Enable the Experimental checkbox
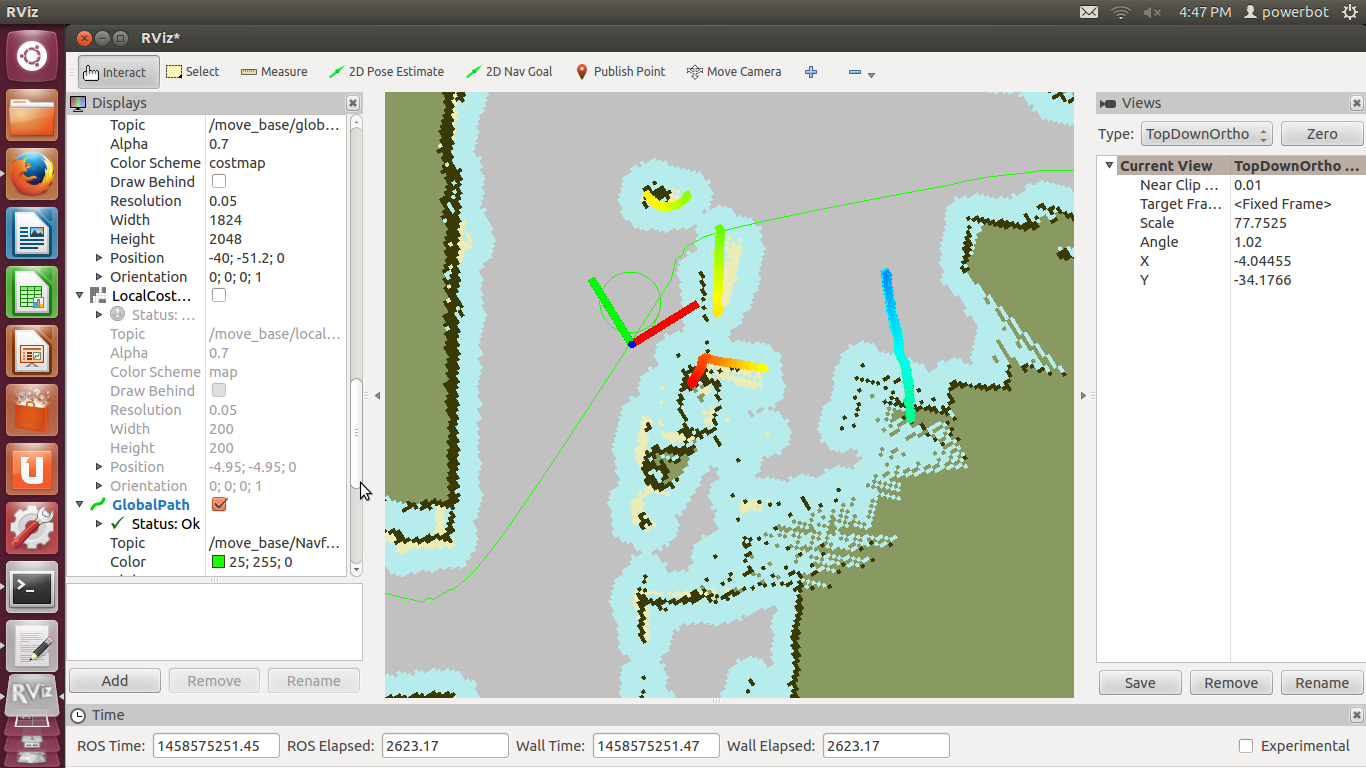This screenshot has height=768, width=1366. pyautogui.click(x=1246, y=746)
